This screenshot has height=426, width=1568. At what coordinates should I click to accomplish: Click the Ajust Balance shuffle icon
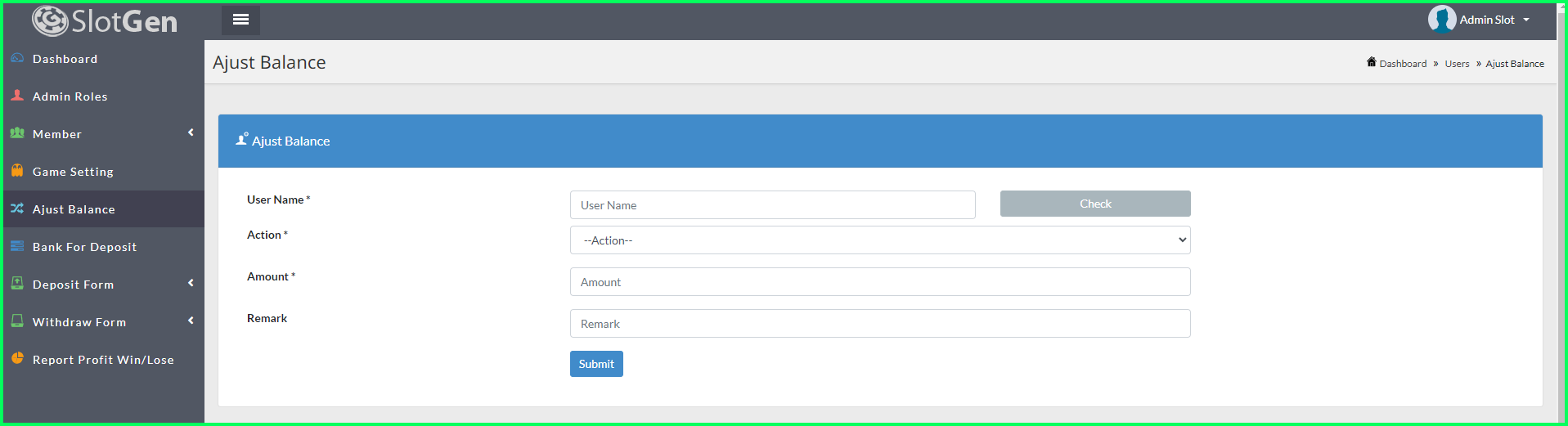(17, 209)
